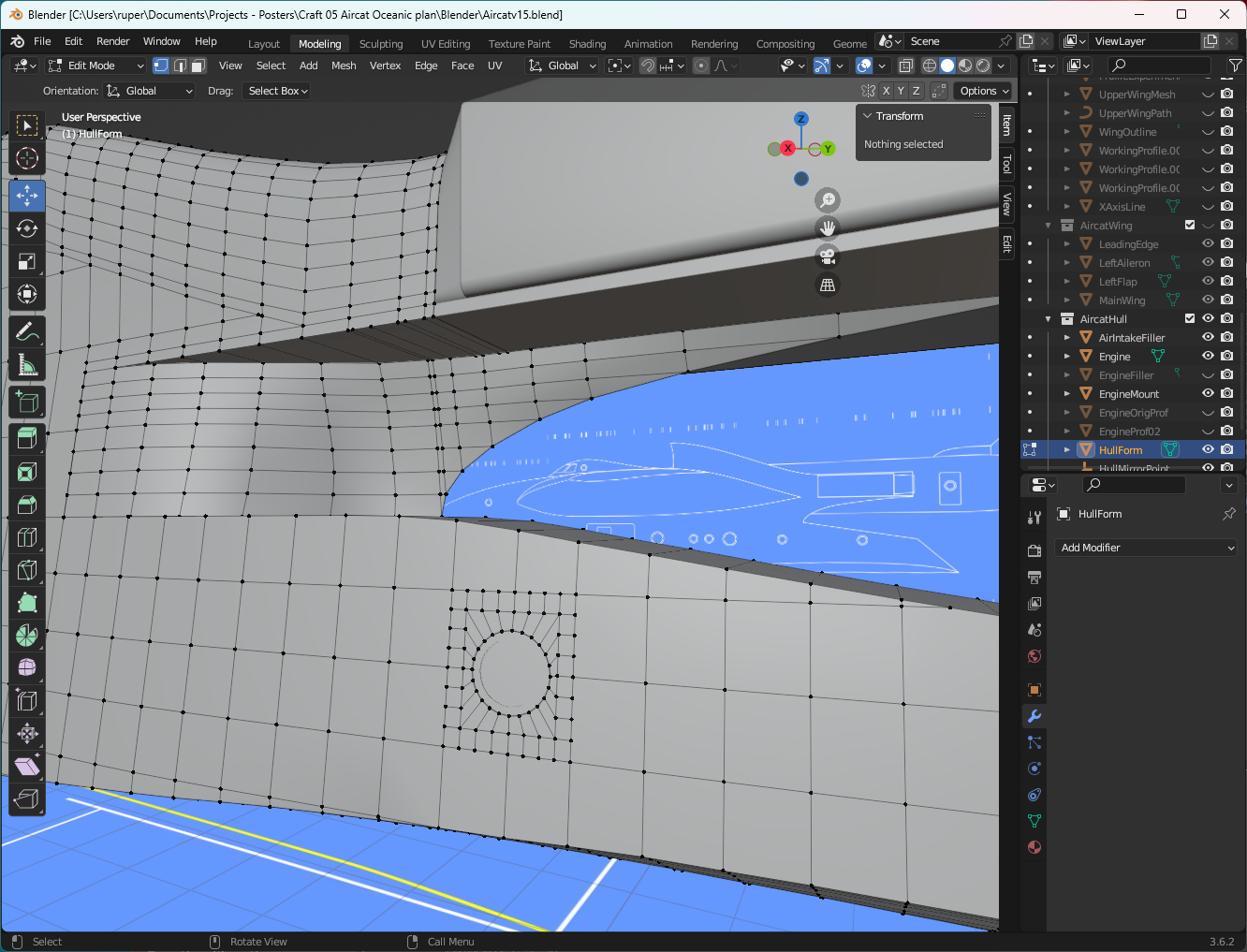Image resolution: width=1247 pixels, height=952 pixels.
Task: Choose the Edge Slide tool
Action: (26, 700)
